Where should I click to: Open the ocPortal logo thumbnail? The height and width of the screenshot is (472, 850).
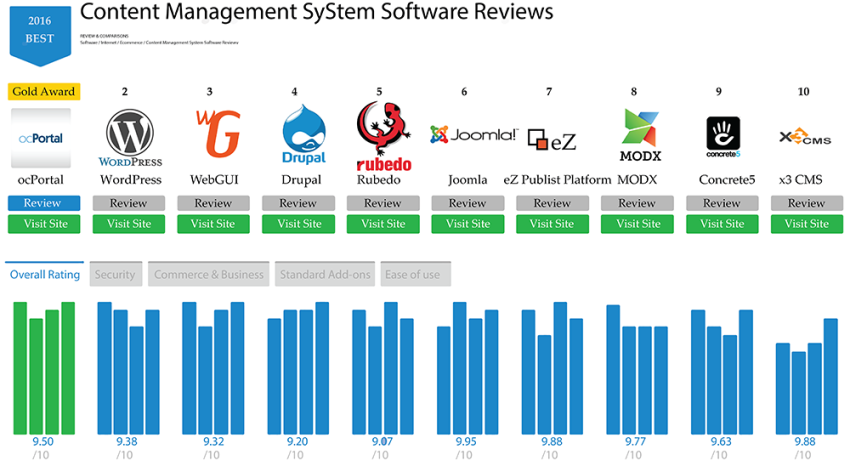click(41, 138)
